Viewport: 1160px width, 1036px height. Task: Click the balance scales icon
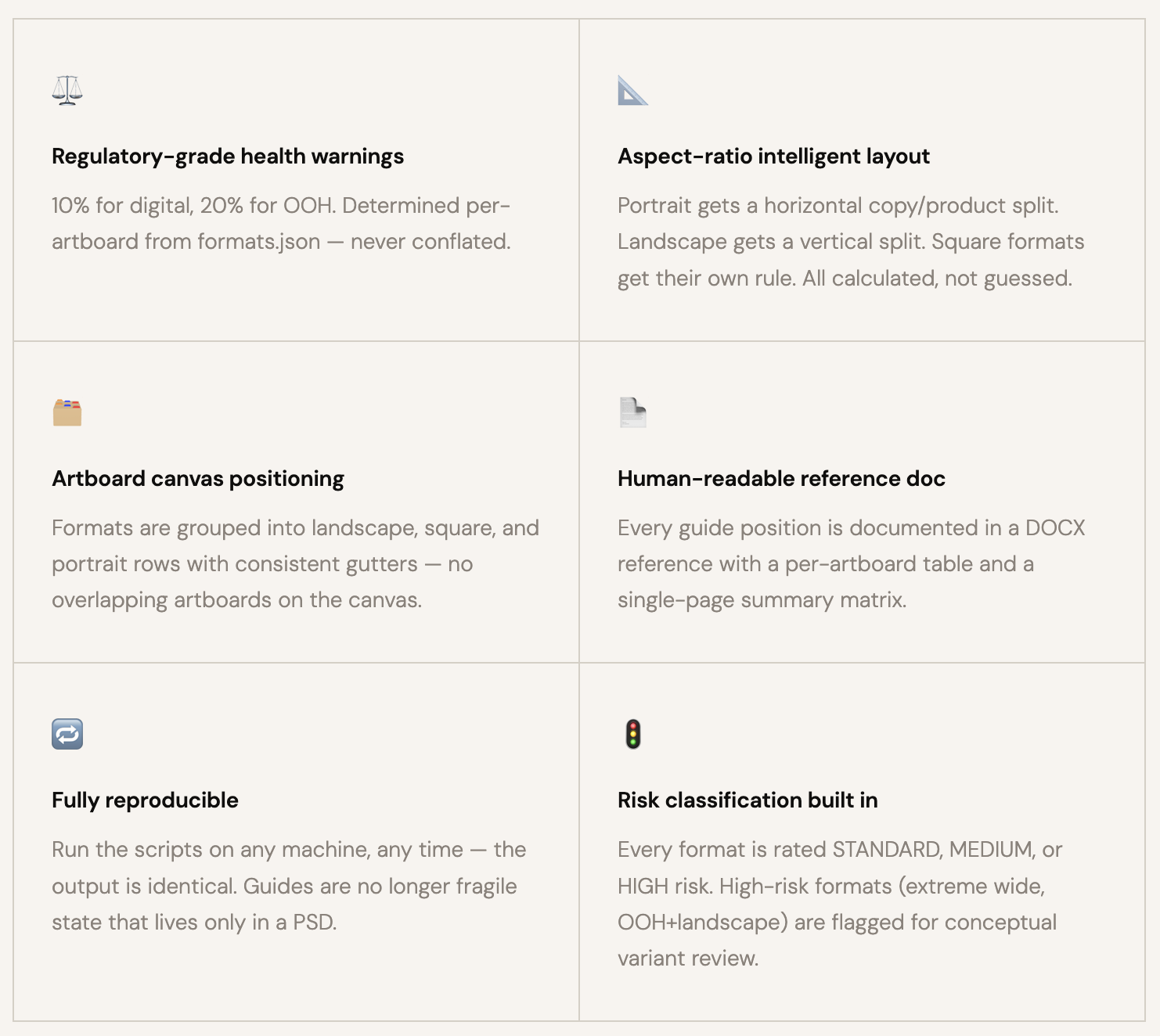[67, 91]
